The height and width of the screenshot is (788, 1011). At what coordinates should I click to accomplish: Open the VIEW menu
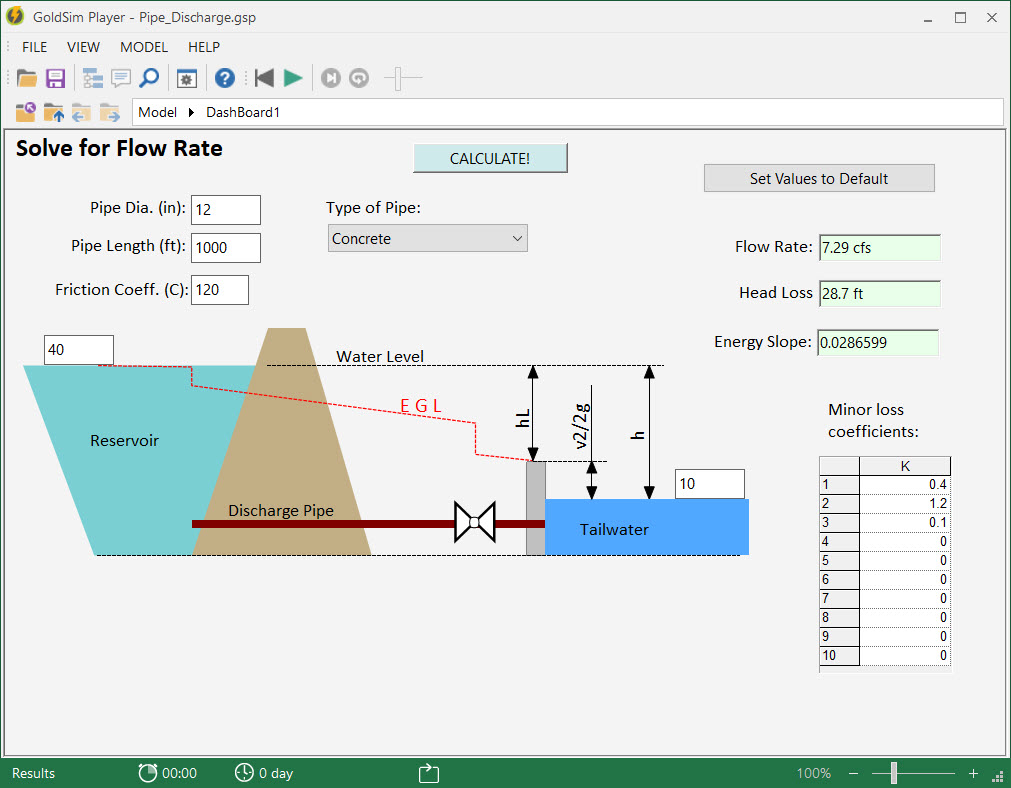pos(83,47)
